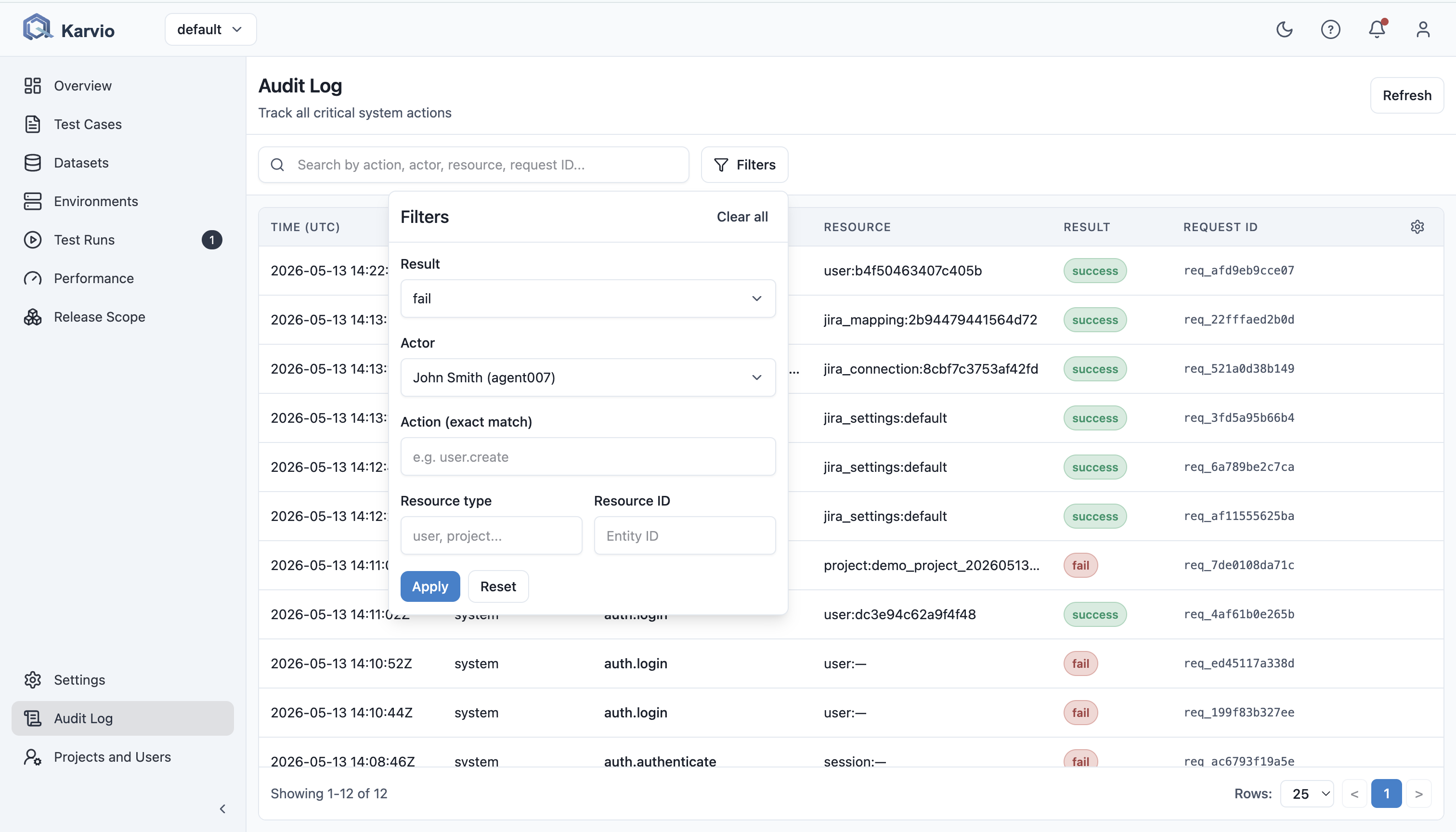Apply the selected filters

click(x=430, y=586)
